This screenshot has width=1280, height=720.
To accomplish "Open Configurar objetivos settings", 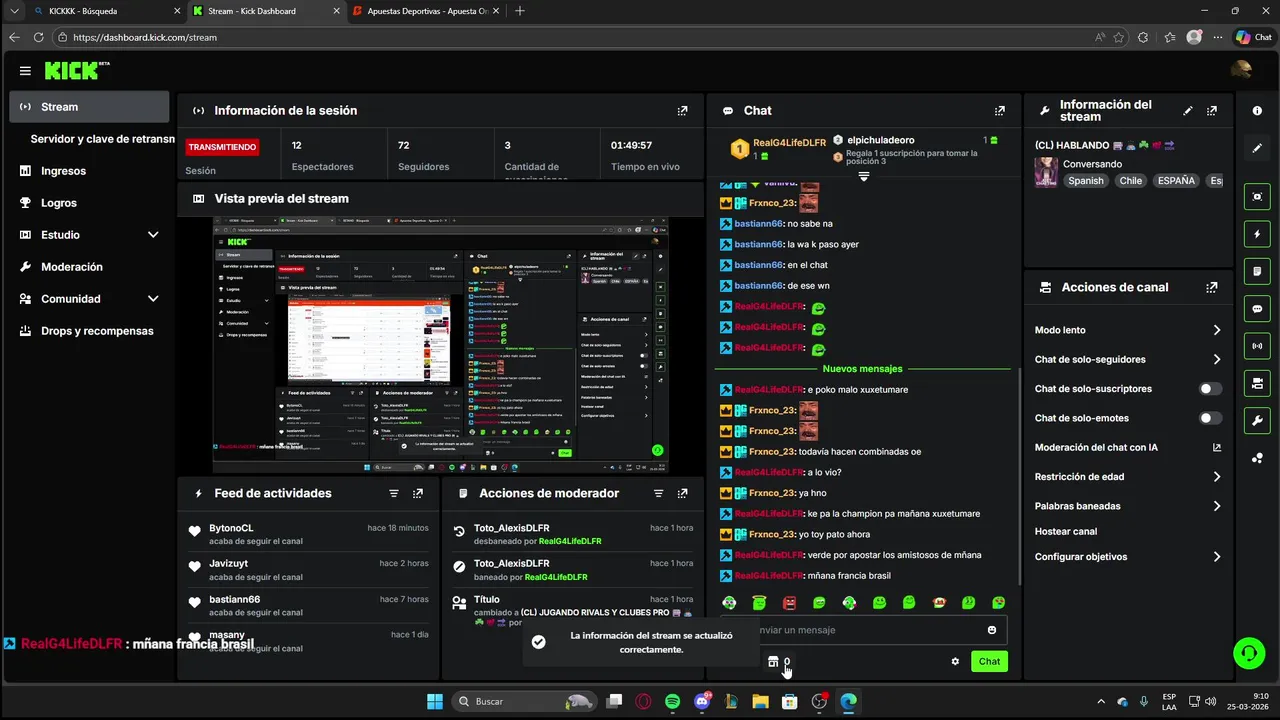I will point(1128,557).
